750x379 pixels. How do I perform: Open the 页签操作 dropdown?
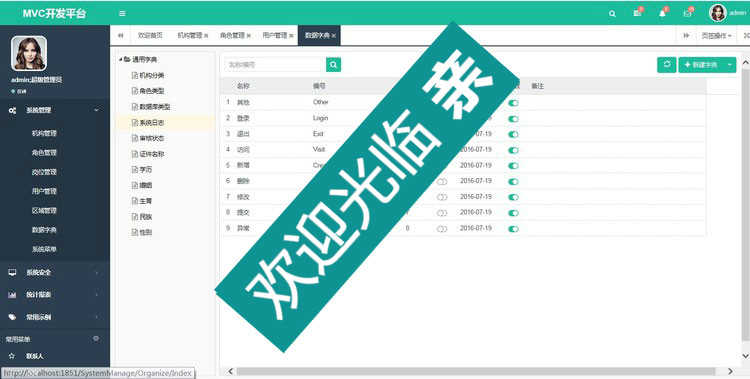(716, 36)
